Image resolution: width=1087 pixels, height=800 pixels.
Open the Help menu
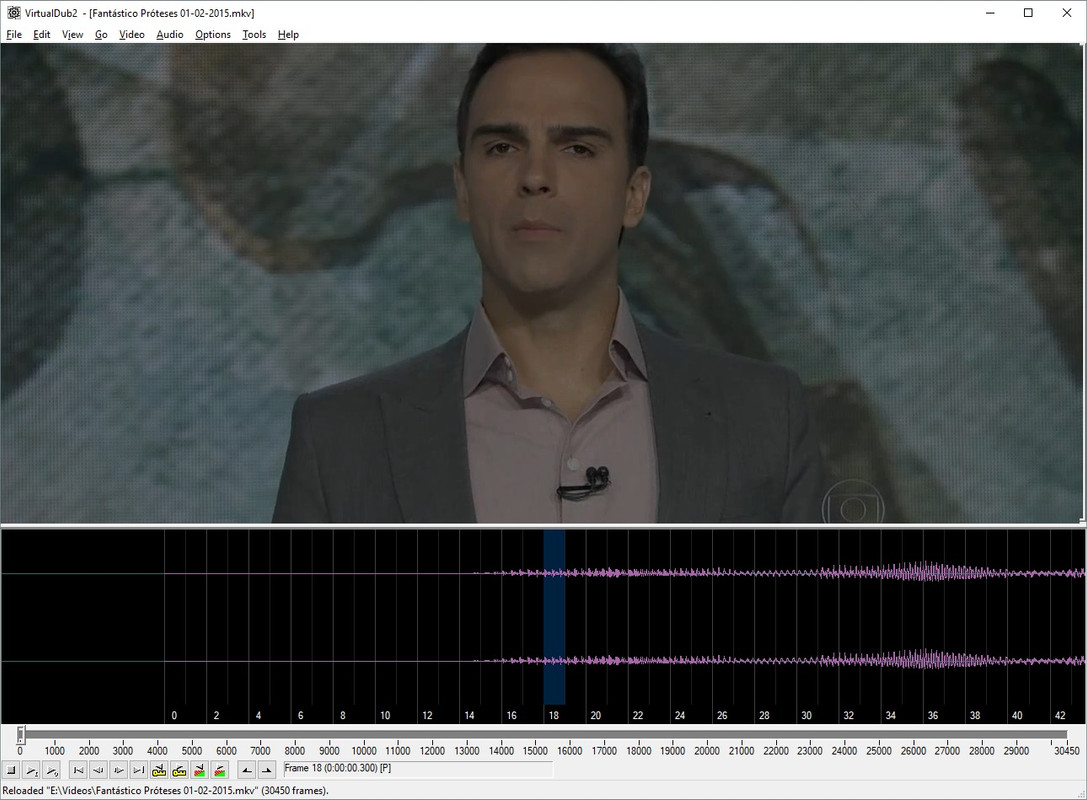[288, 35]
